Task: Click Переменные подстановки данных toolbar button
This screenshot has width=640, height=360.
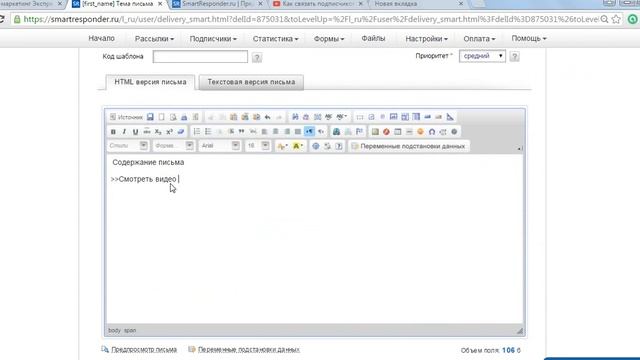Action: coord(409,146)
